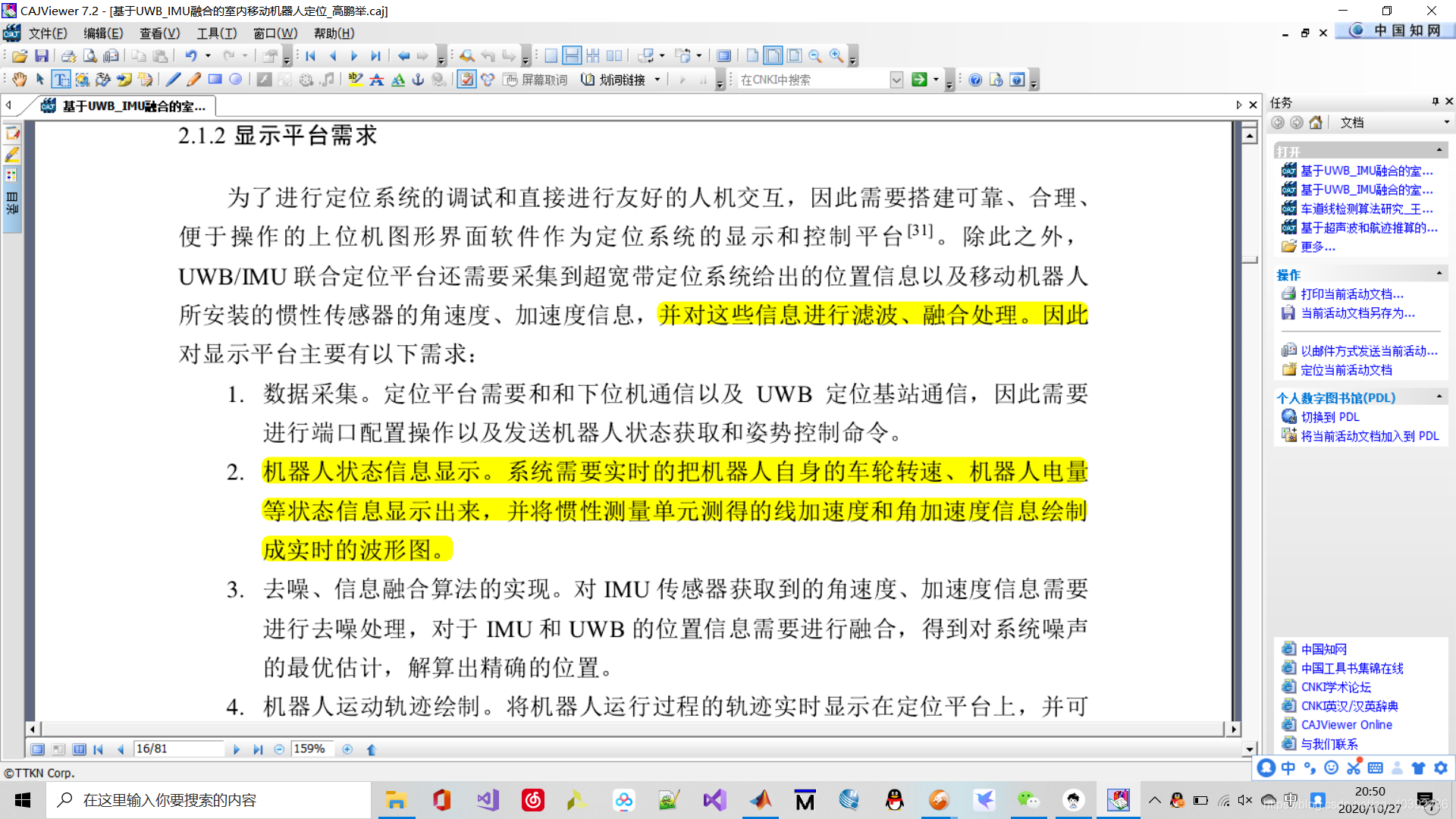Select the ellipse annotation tool
Image resolution: width=1456 pixels, height=819 pixels.
[x=236, y=80]
